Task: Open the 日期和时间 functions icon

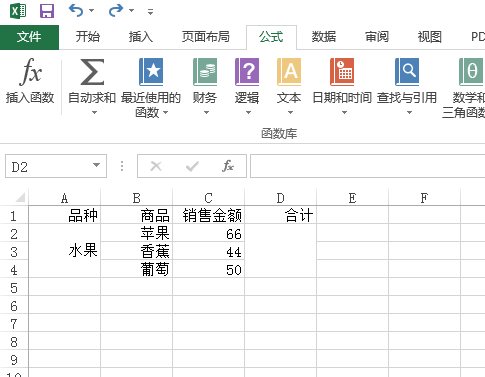Action: point(342,72)
